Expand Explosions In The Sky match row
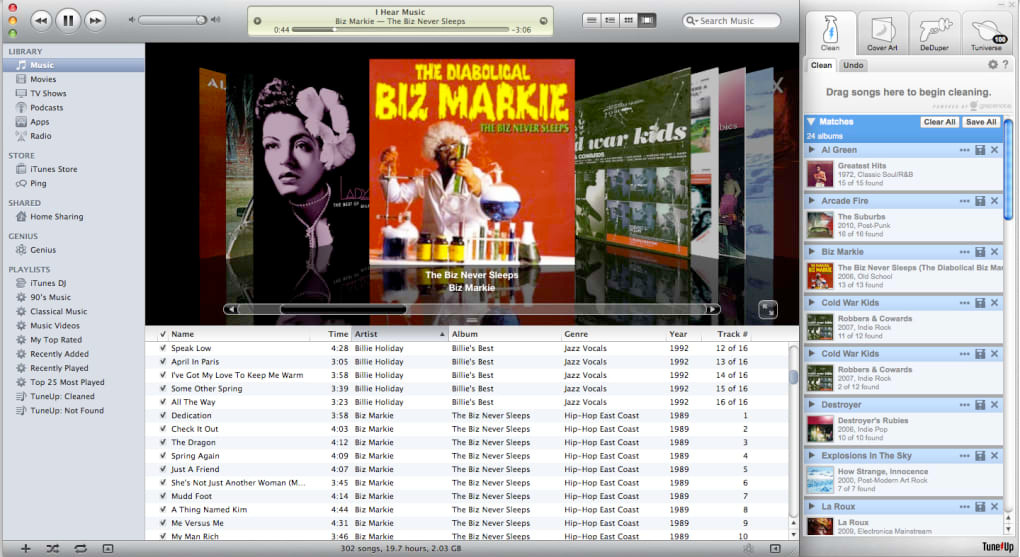Screen dimensions: 1020x557 [x=812, y=455]
